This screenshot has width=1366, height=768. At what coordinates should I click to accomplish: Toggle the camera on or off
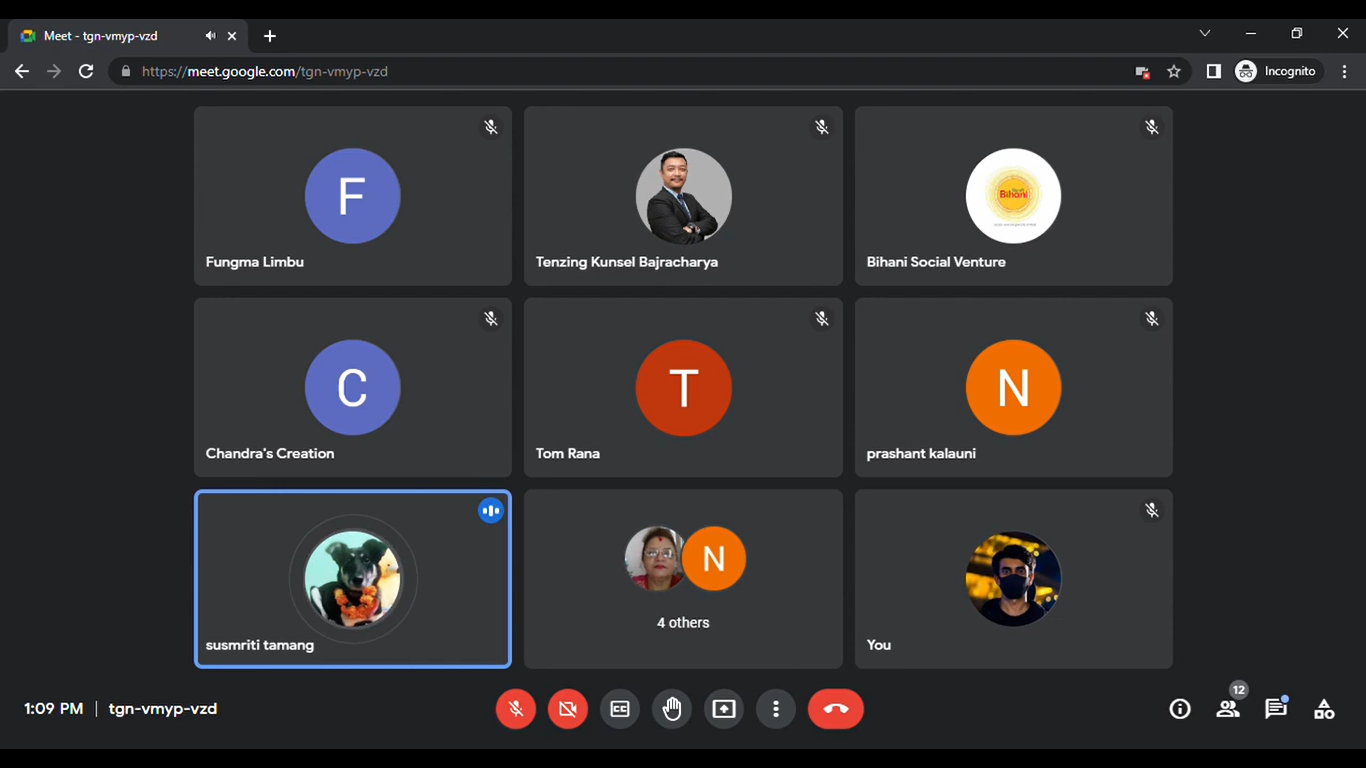pyautogui.click(x=568, y=709)
